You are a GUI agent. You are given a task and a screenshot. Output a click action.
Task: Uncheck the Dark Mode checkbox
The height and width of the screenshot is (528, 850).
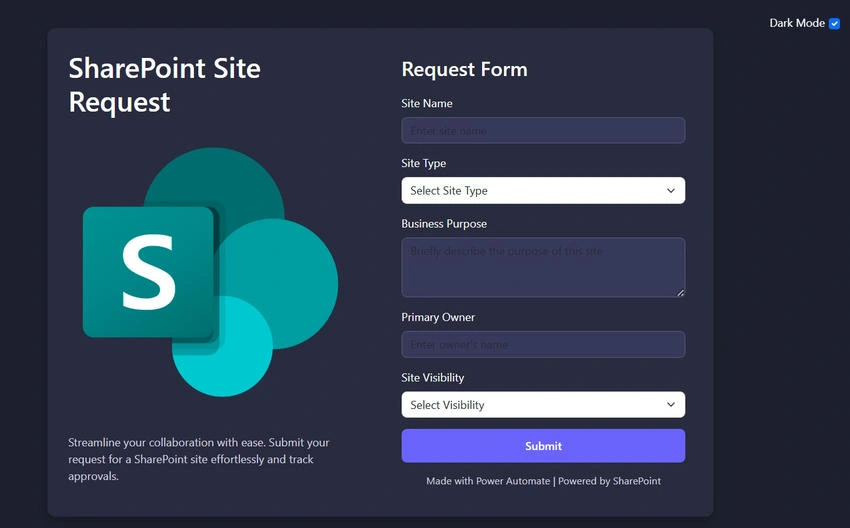(834, 23)
